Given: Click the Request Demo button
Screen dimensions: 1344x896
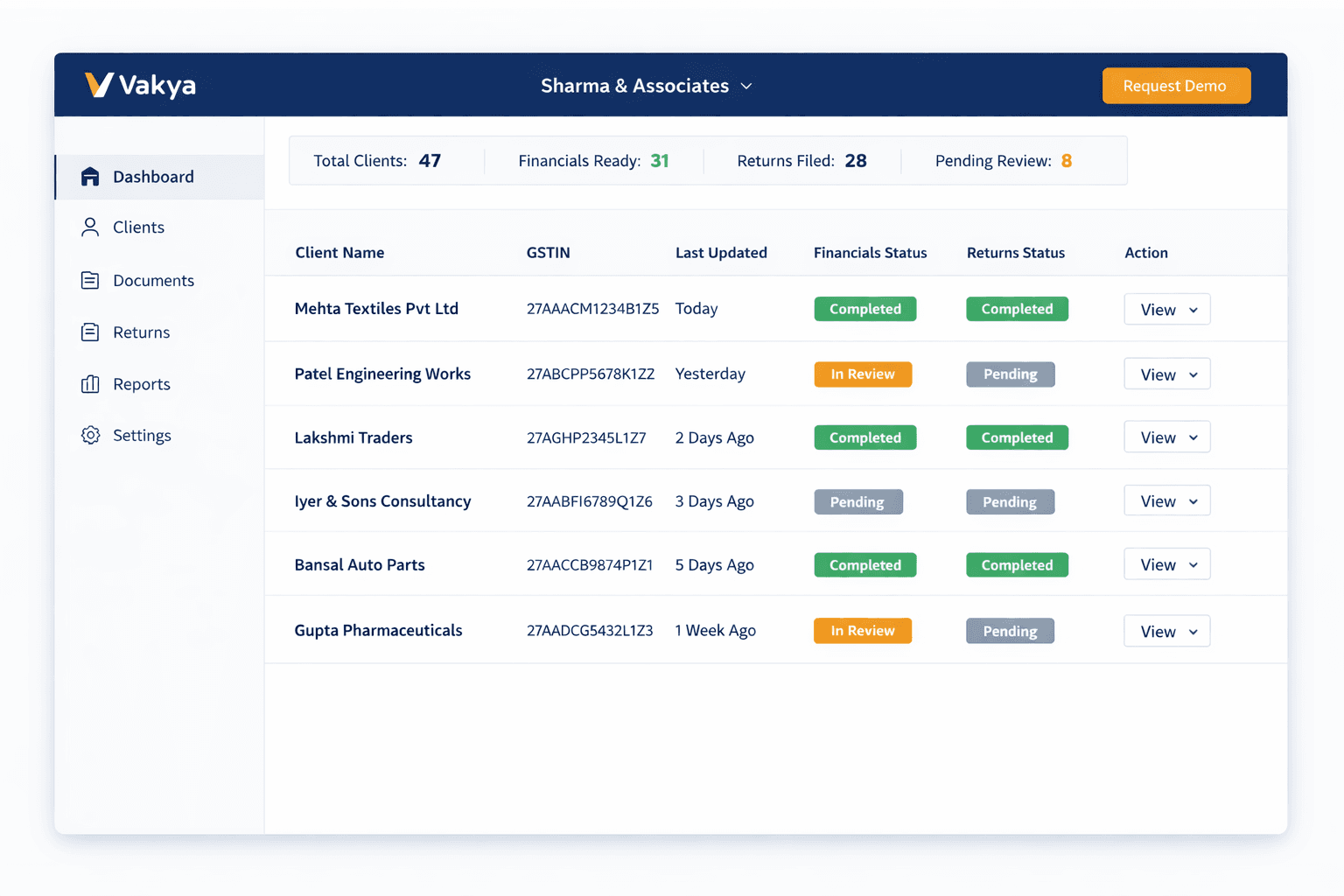Looking at the screenshot, I should click(1176, 86).
